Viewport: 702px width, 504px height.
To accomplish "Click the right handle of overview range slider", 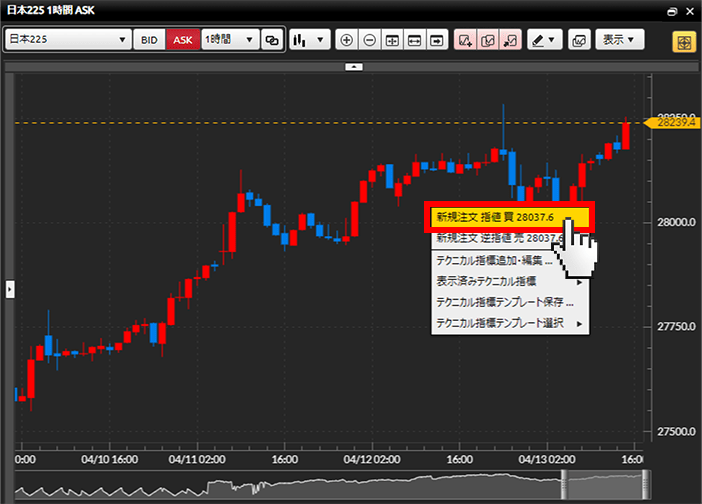I will [x=645, y=484].
